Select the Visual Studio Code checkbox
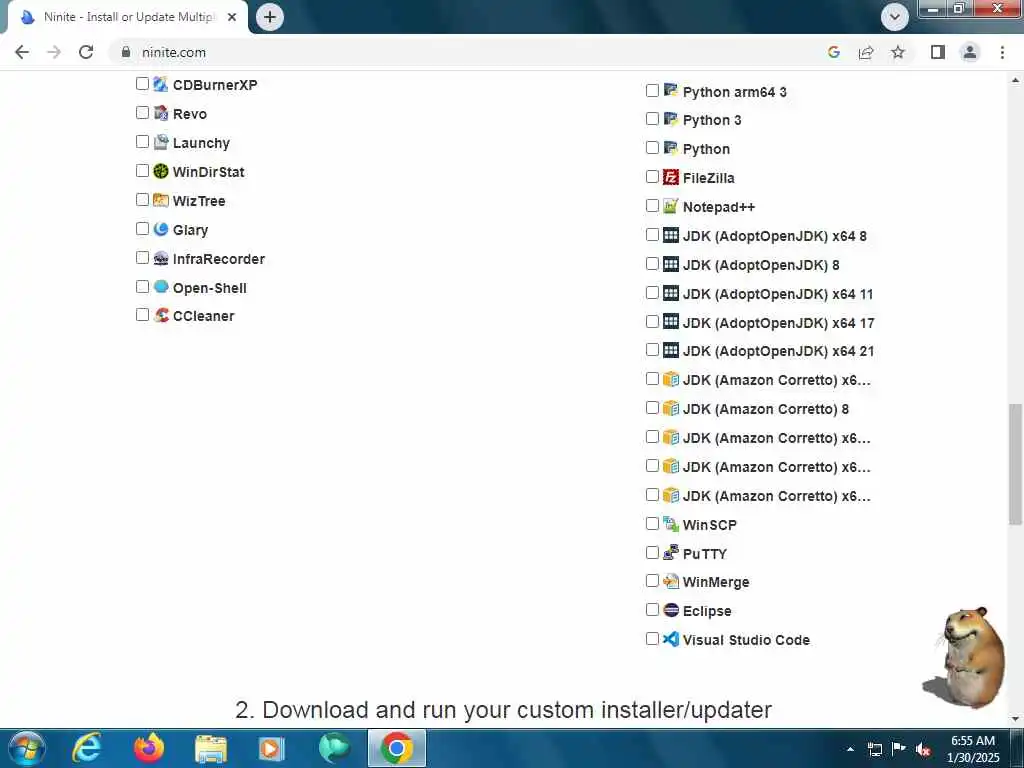 (652, 639)
